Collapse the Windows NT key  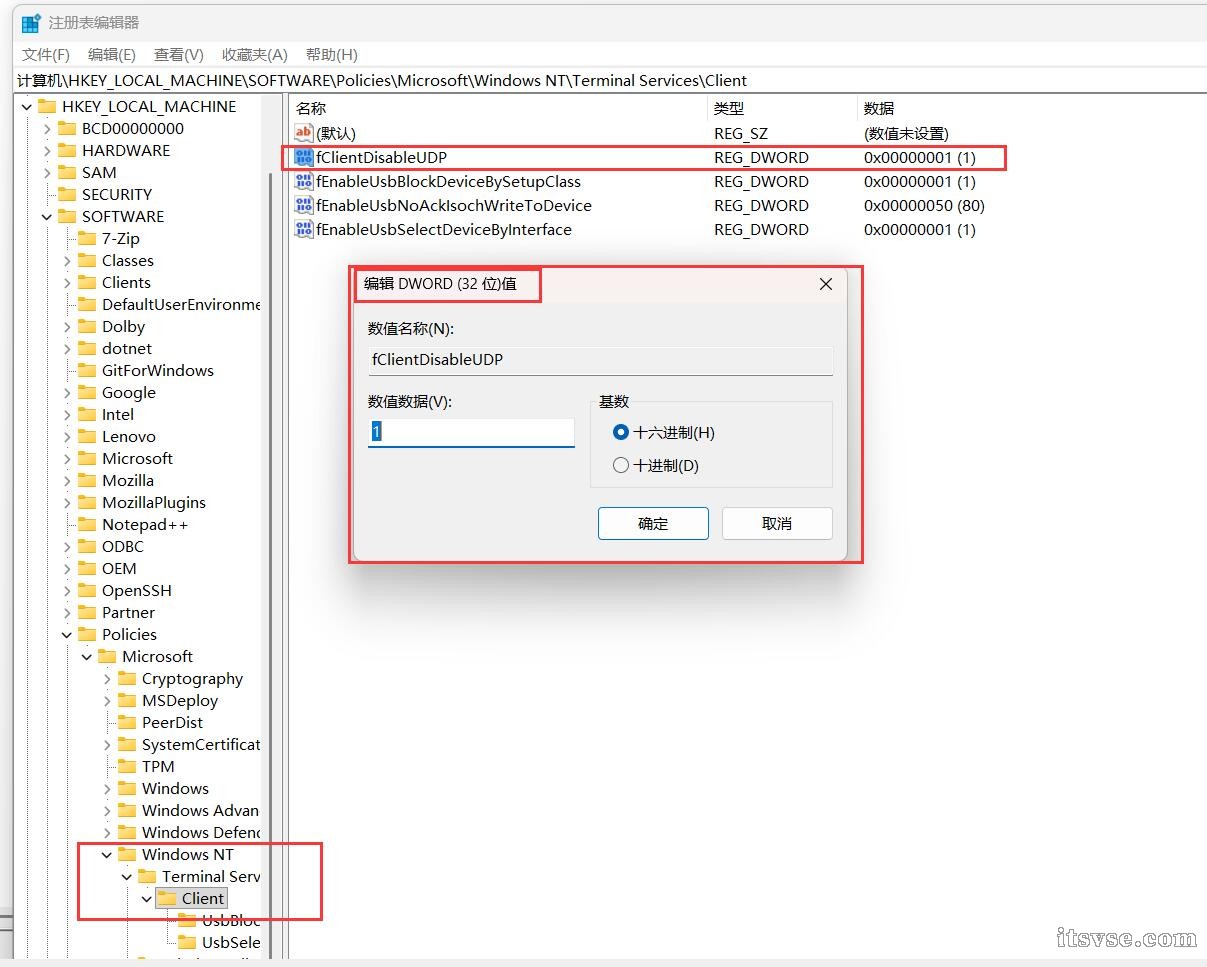(107, 855)
